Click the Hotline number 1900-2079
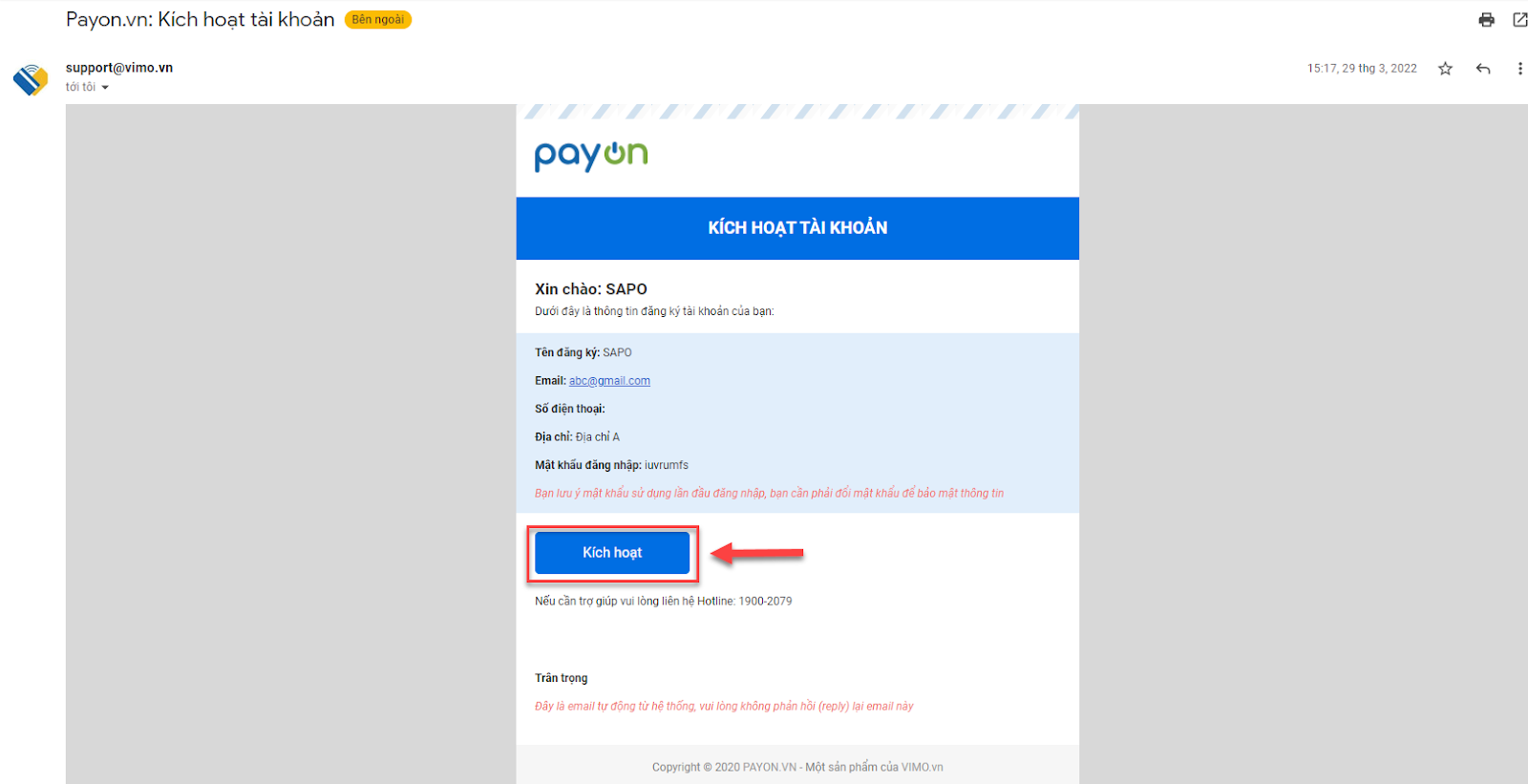 [x=765, y=602]
